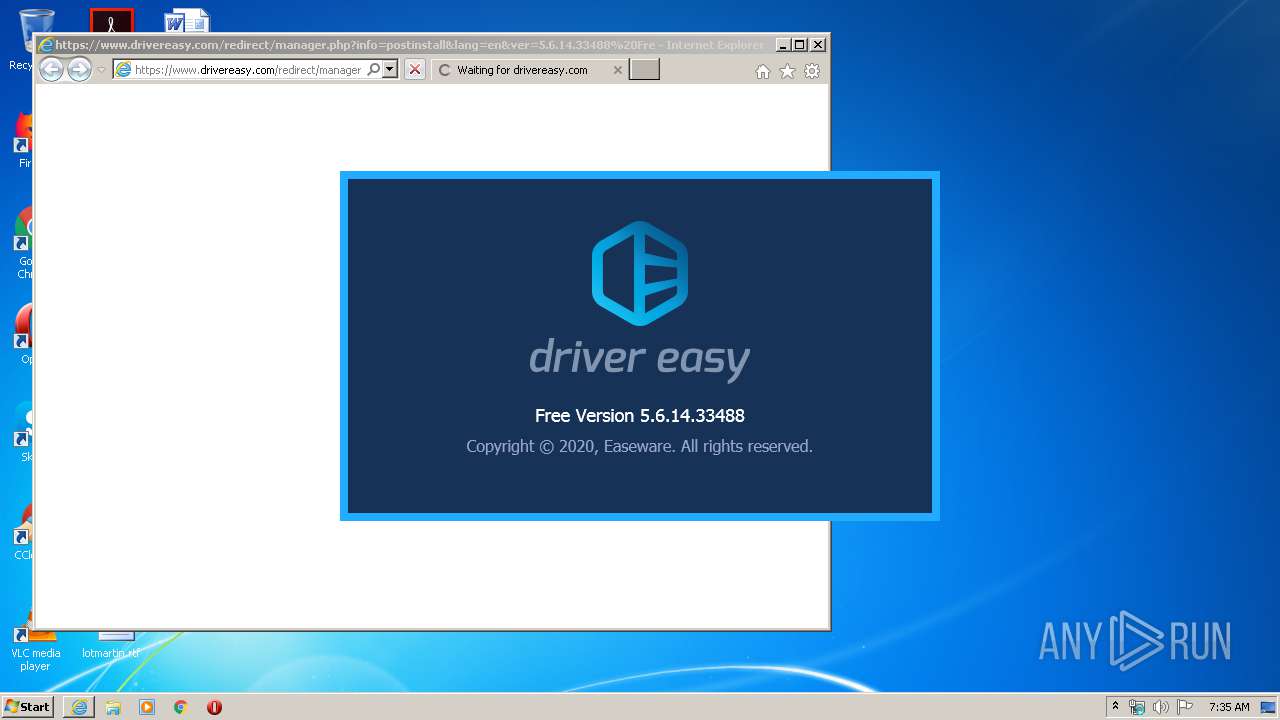Launch Windows Media Player from the taskbar
This screenshot has height=720, width=1280.
tap(147, 707)
